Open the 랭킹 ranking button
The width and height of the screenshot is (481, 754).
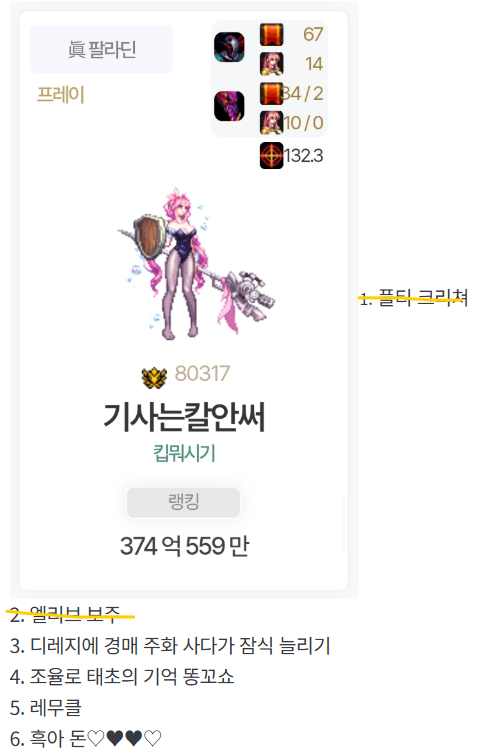click(183, 503)
